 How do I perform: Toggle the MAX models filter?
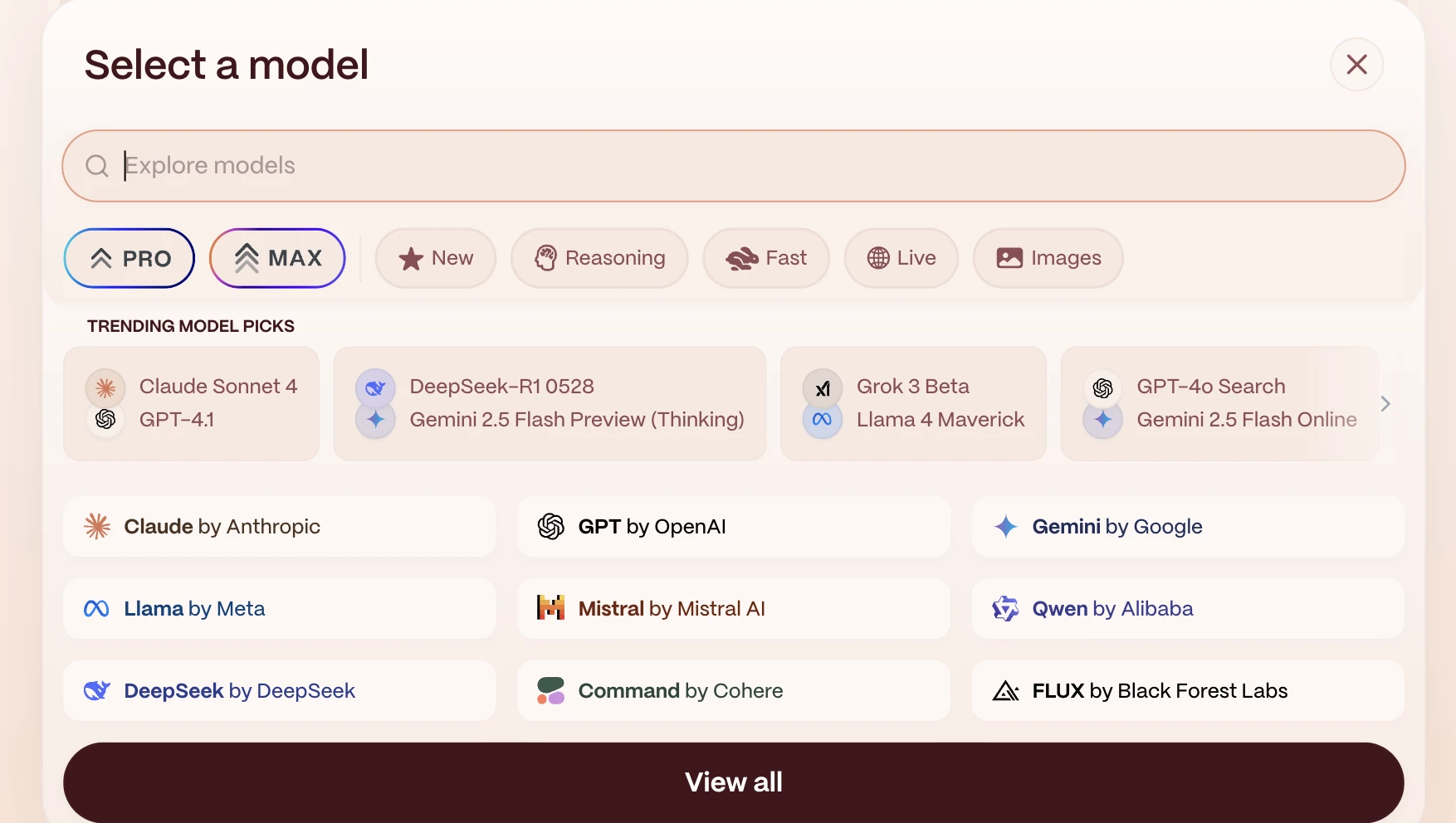tap(277, 258)
